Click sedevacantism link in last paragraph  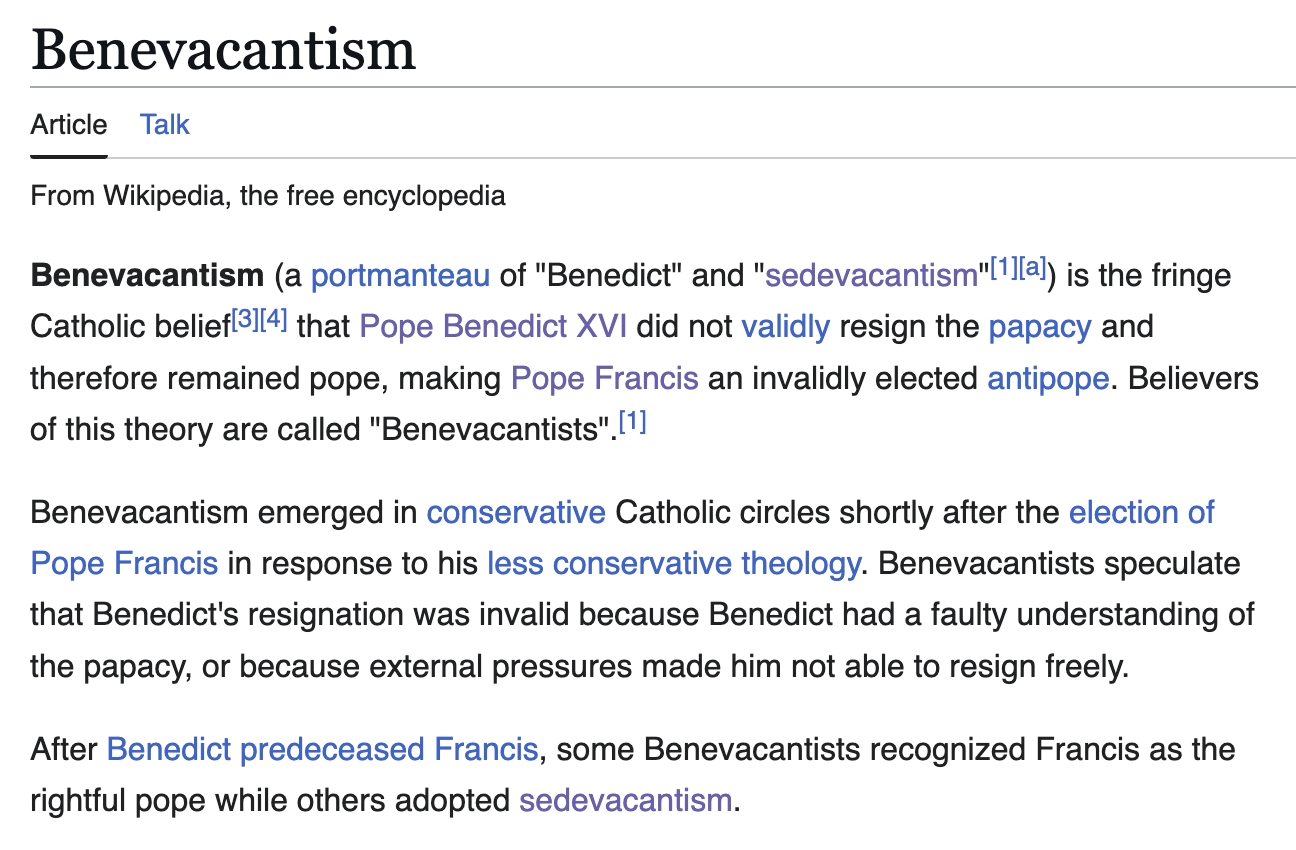pyautogui.click(x=626, y=801)
